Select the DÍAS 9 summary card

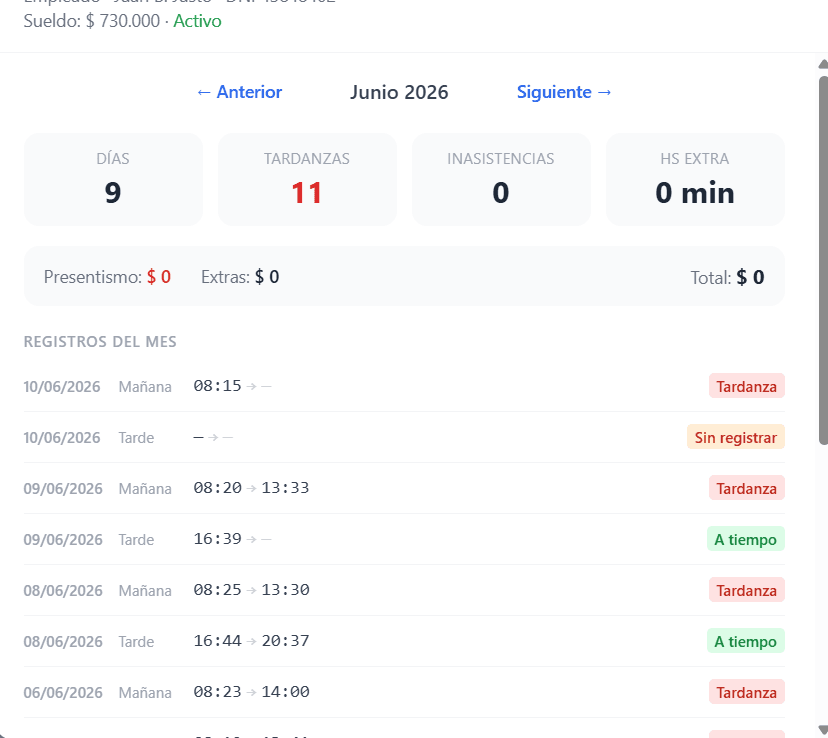[113, 179]
